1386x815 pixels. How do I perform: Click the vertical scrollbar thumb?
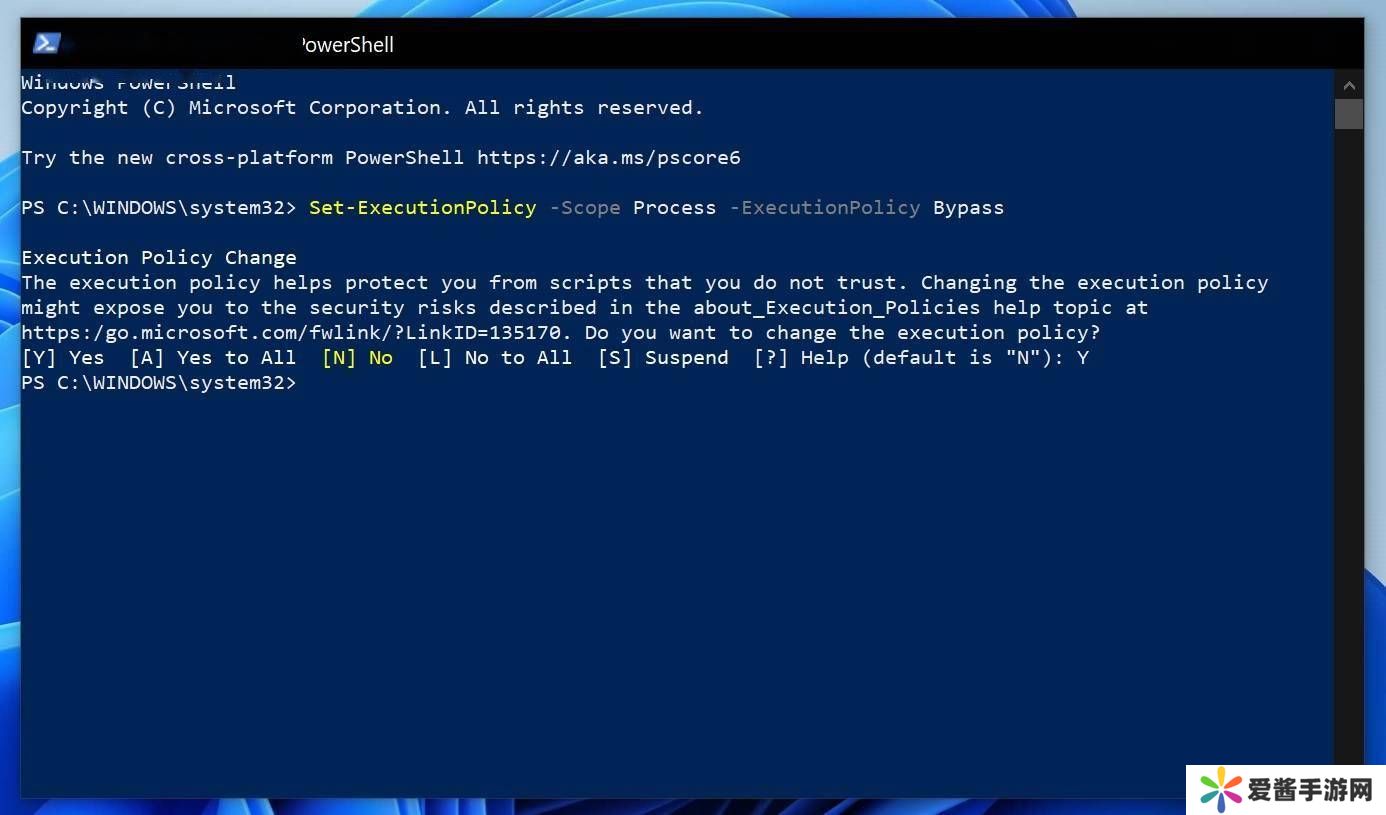(1348, 114)
